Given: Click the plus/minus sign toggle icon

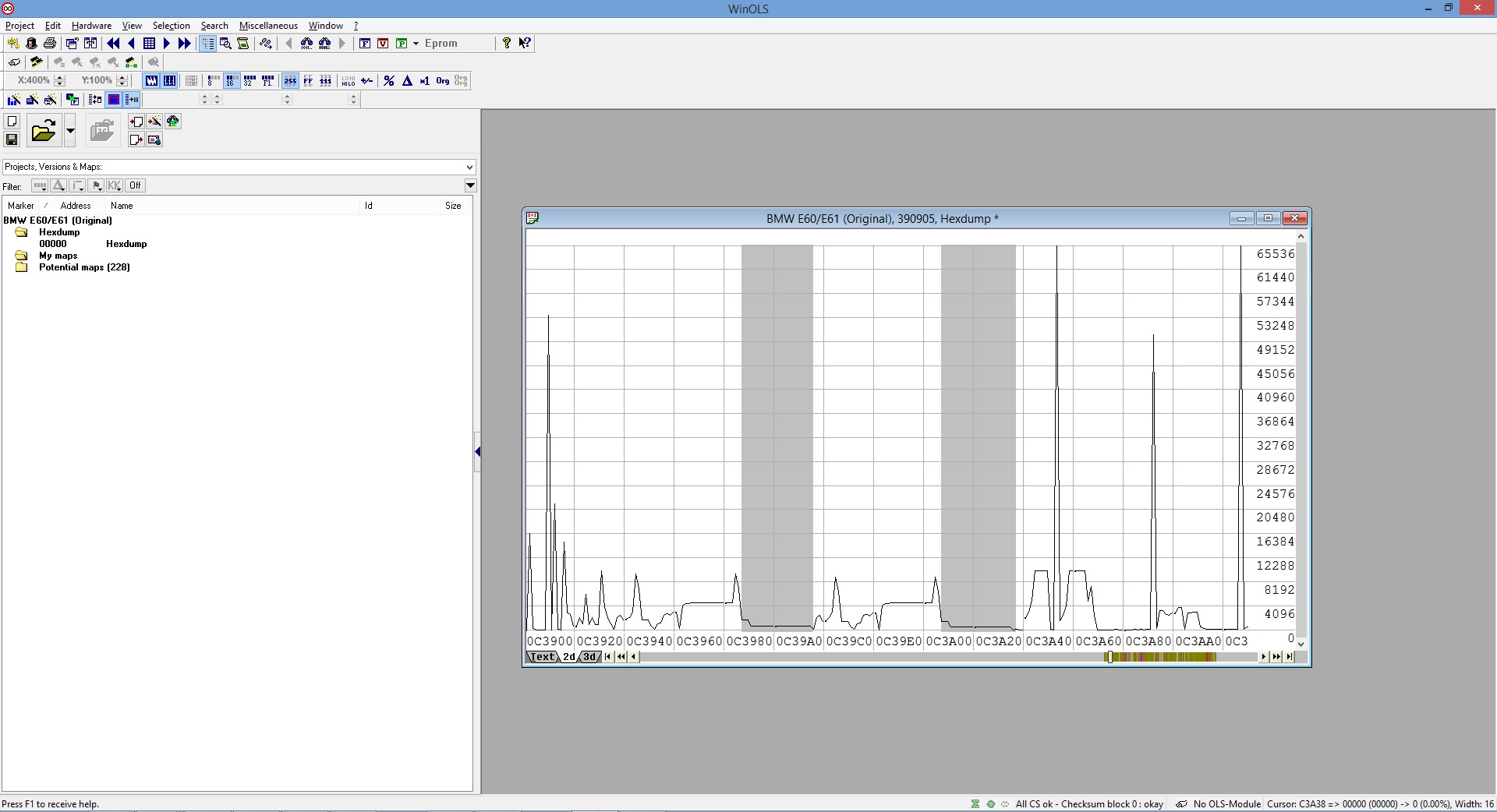Looking at the screenshot, I should (x=367, y=81).
